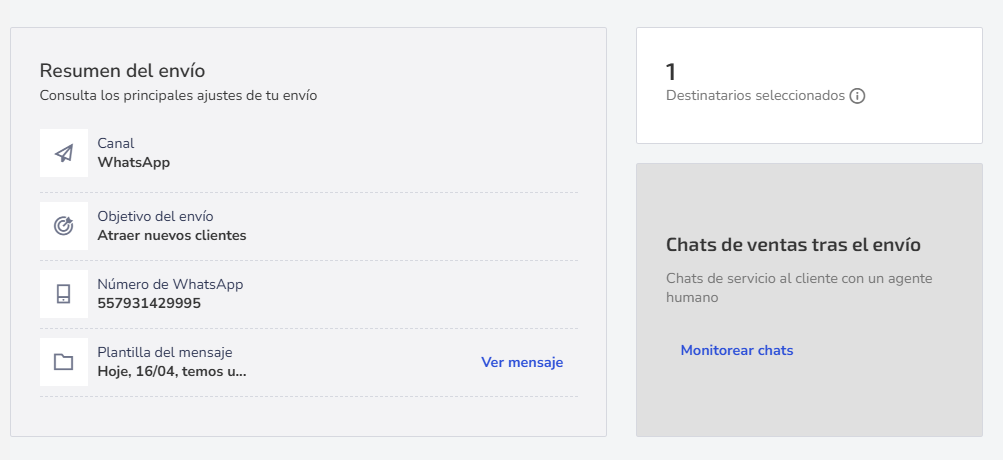The width and height of the screenshot is (1003, 460).
Task: Click the paper plane Canal icon
Action: [64, 153]
